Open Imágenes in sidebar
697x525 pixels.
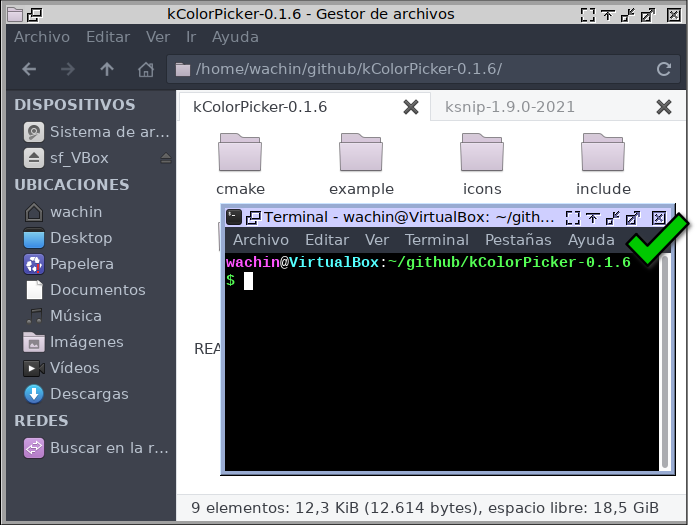pos(74,342)
